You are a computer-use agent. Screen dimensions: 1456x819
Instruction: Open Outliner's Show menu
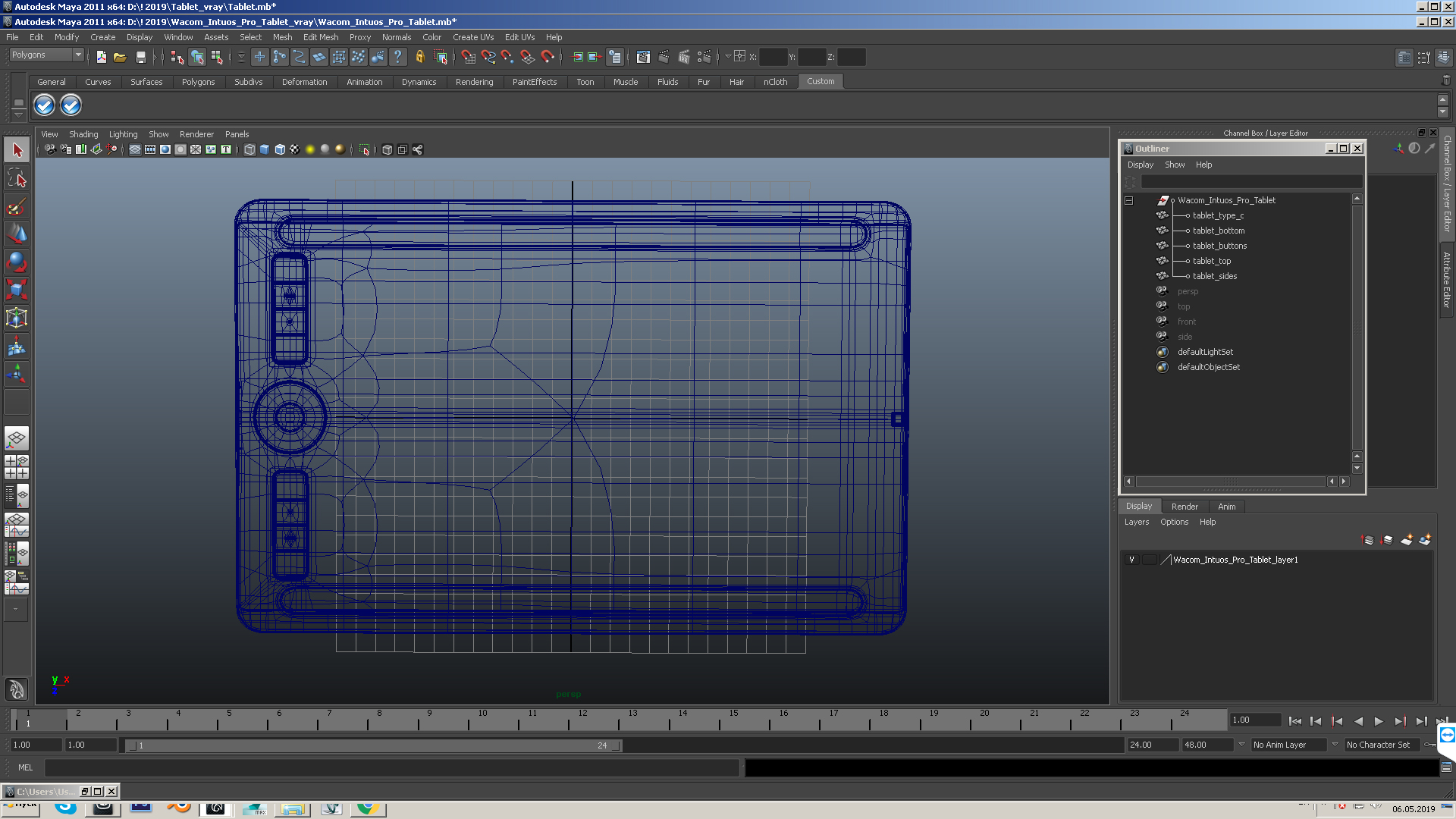click(1174, 165)
